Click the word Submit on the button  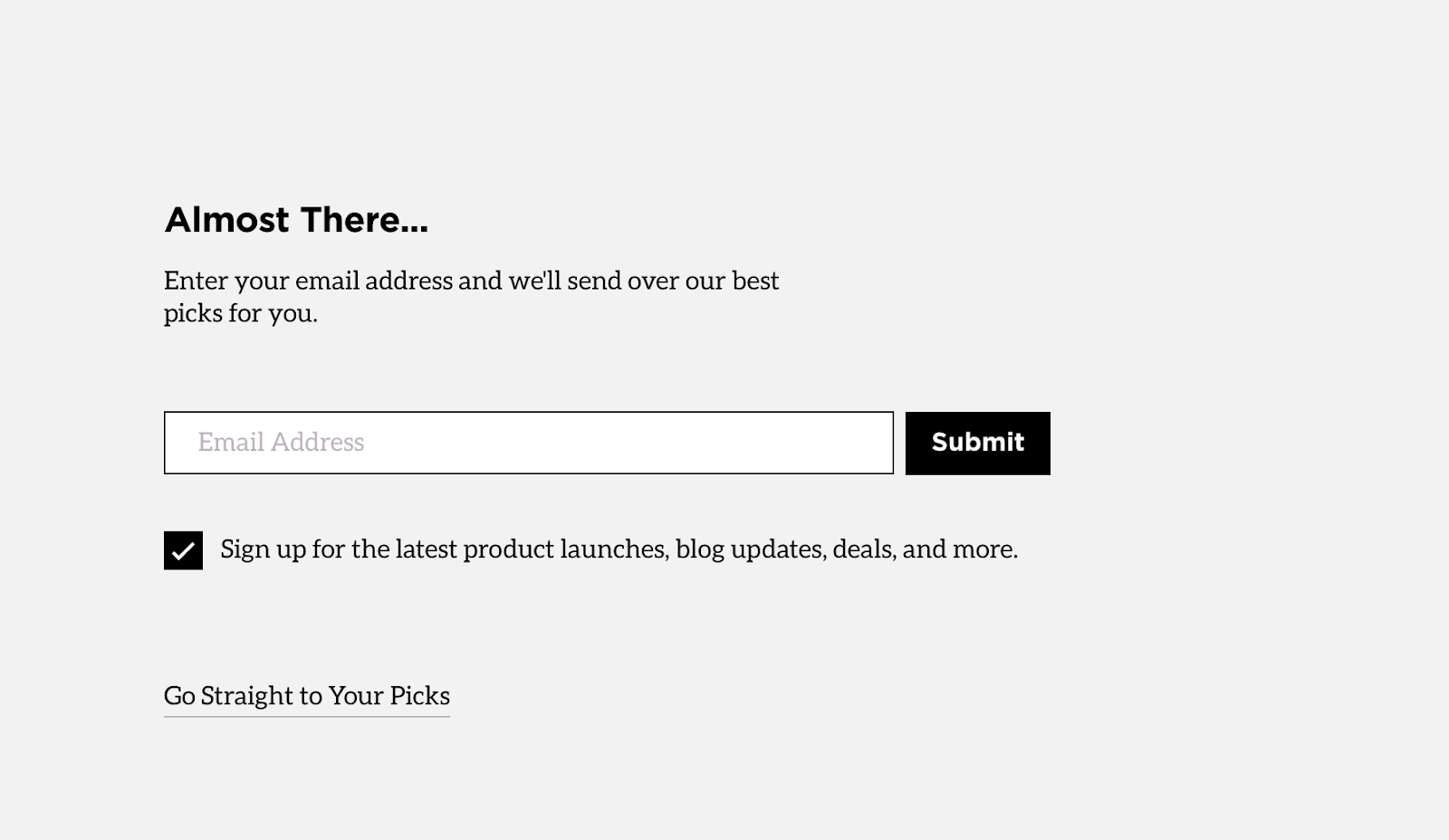[977, 442]
